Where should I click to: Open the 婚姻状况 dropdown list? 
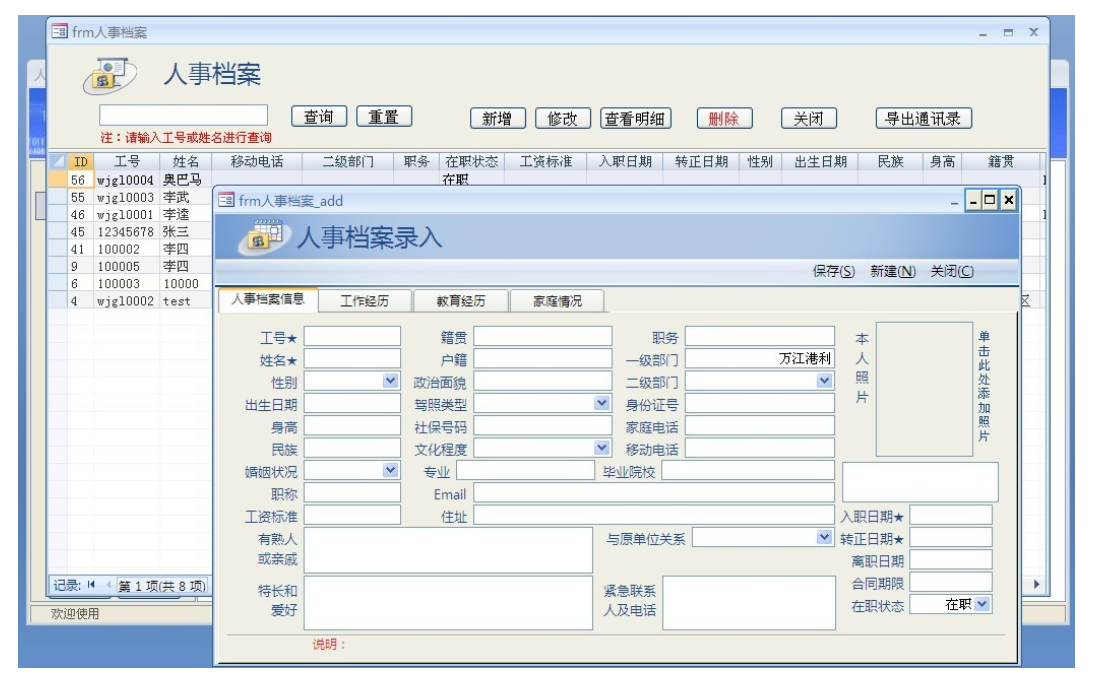[390, 470]
